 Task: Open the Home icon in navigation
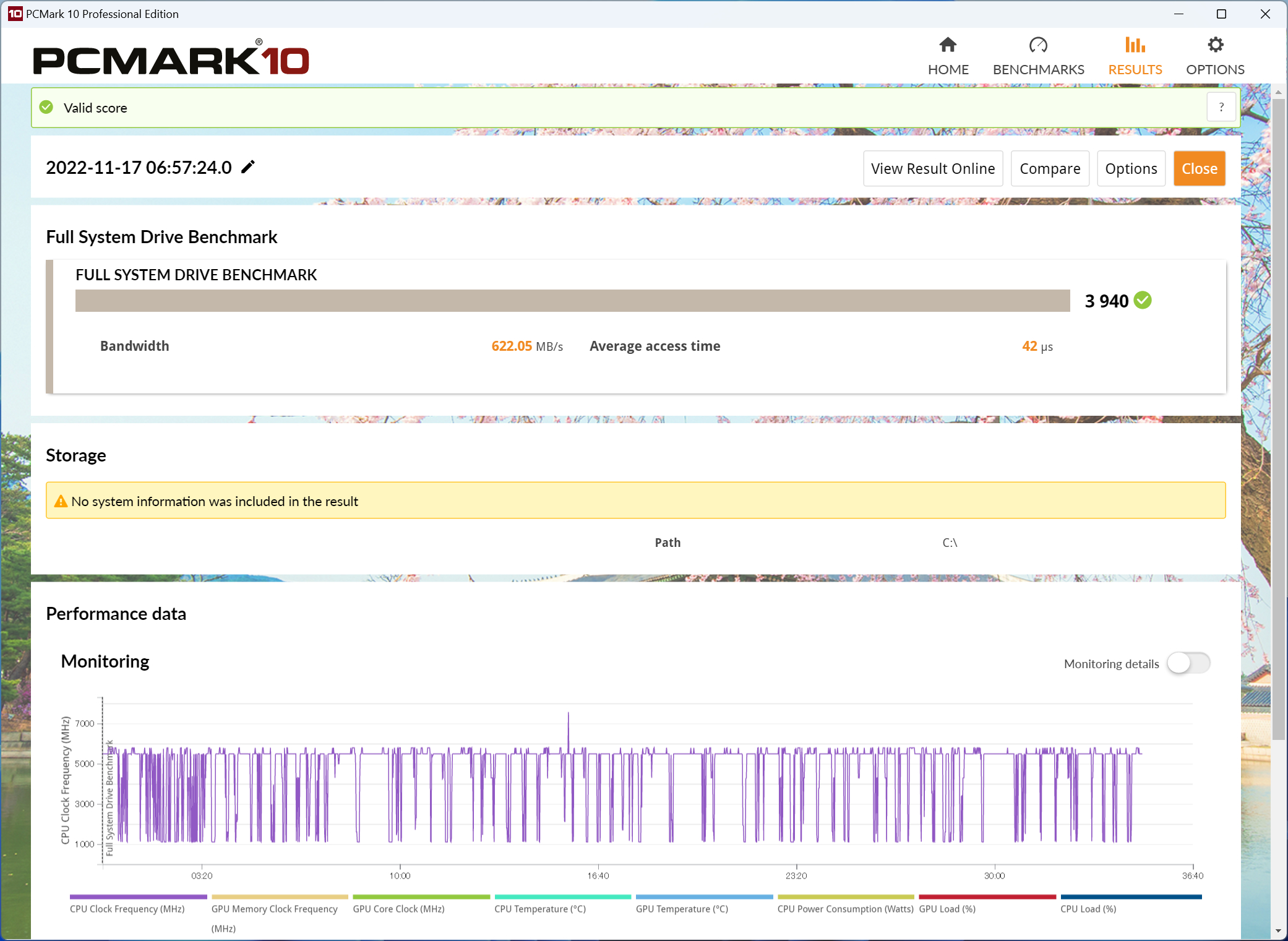pyautogui.click(x=948, y=45)
